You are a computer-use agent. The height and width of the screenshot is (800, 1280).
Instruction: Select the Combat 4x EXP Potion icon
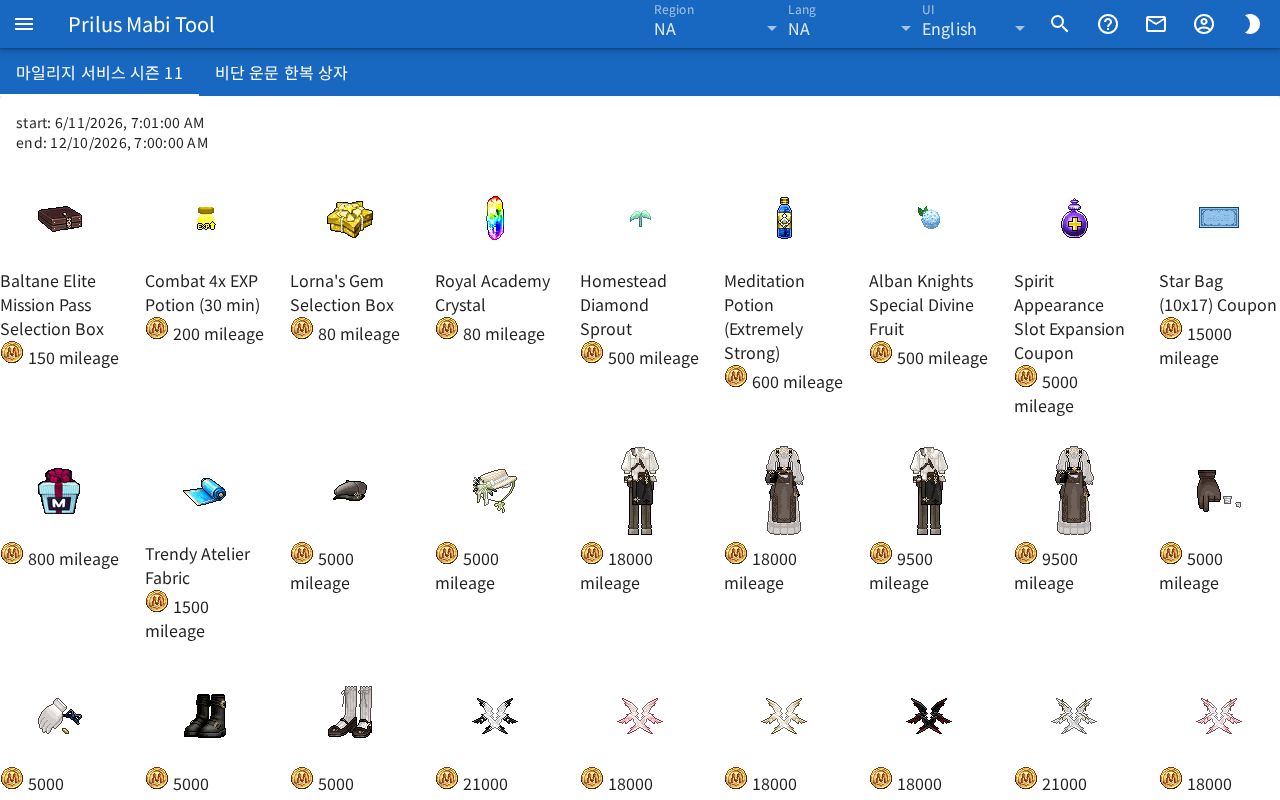click(x=205, y=218)
